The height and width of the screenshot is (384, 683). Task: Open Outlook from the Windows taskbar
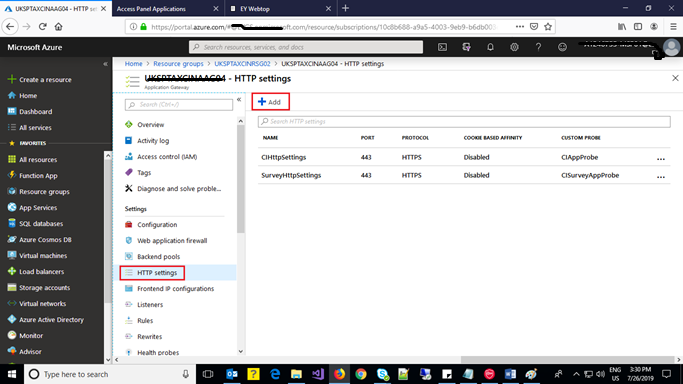click(232, 374)
